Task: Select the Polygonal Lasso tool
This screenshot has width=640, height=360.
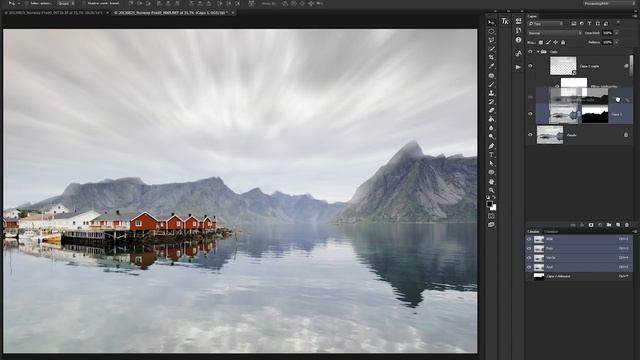Action: point(491,40)
